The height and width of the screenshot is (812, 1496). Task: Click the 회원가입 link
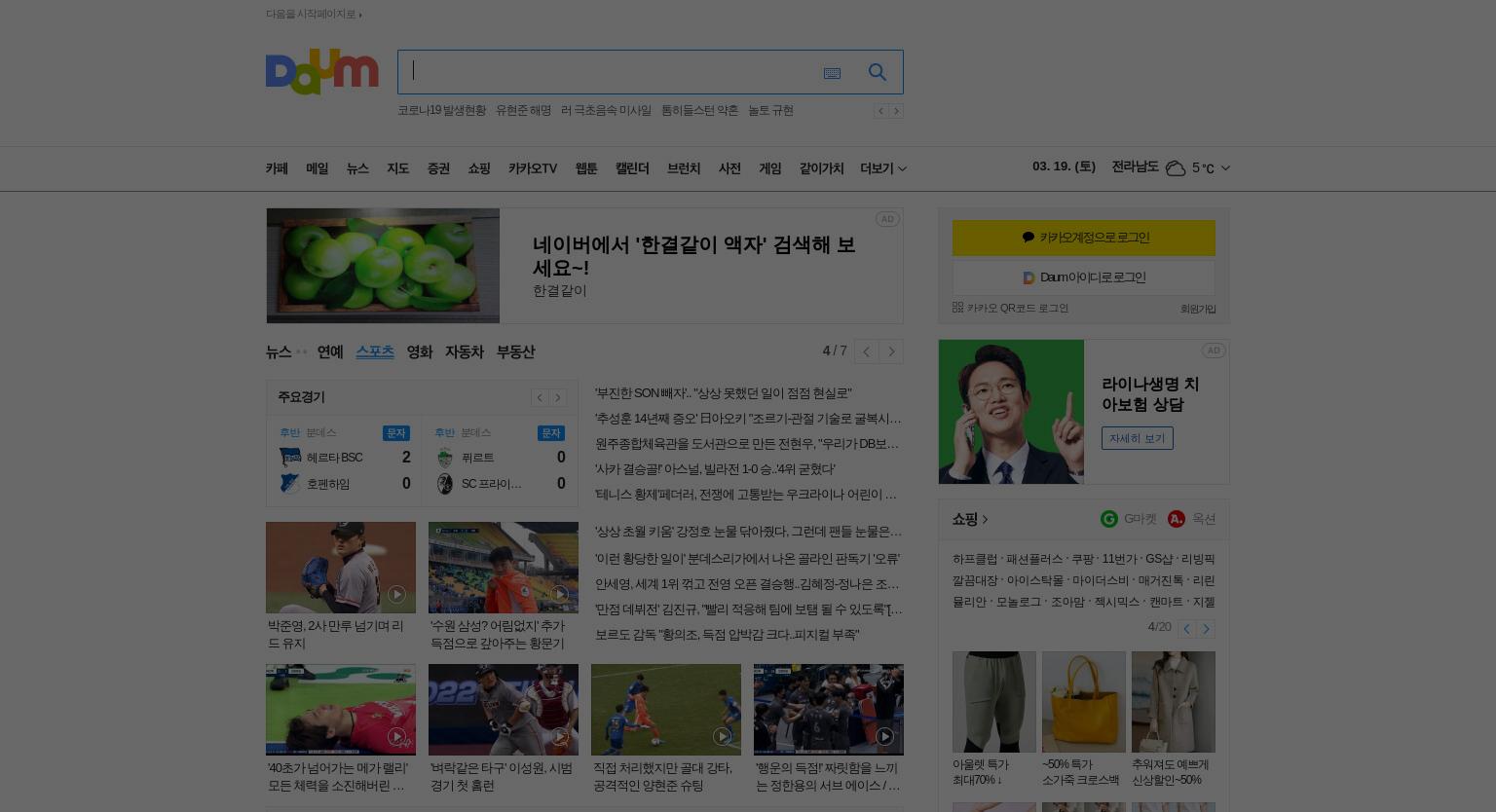[1198, 309]
